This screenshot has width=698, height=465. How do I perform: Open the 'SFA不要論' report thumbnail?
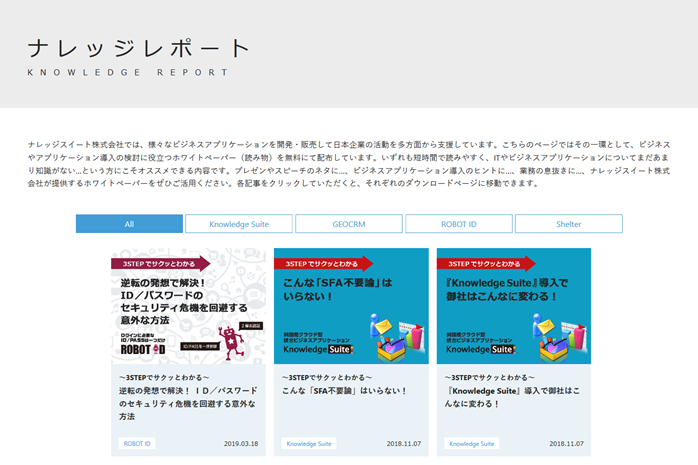tap(351, 306)
